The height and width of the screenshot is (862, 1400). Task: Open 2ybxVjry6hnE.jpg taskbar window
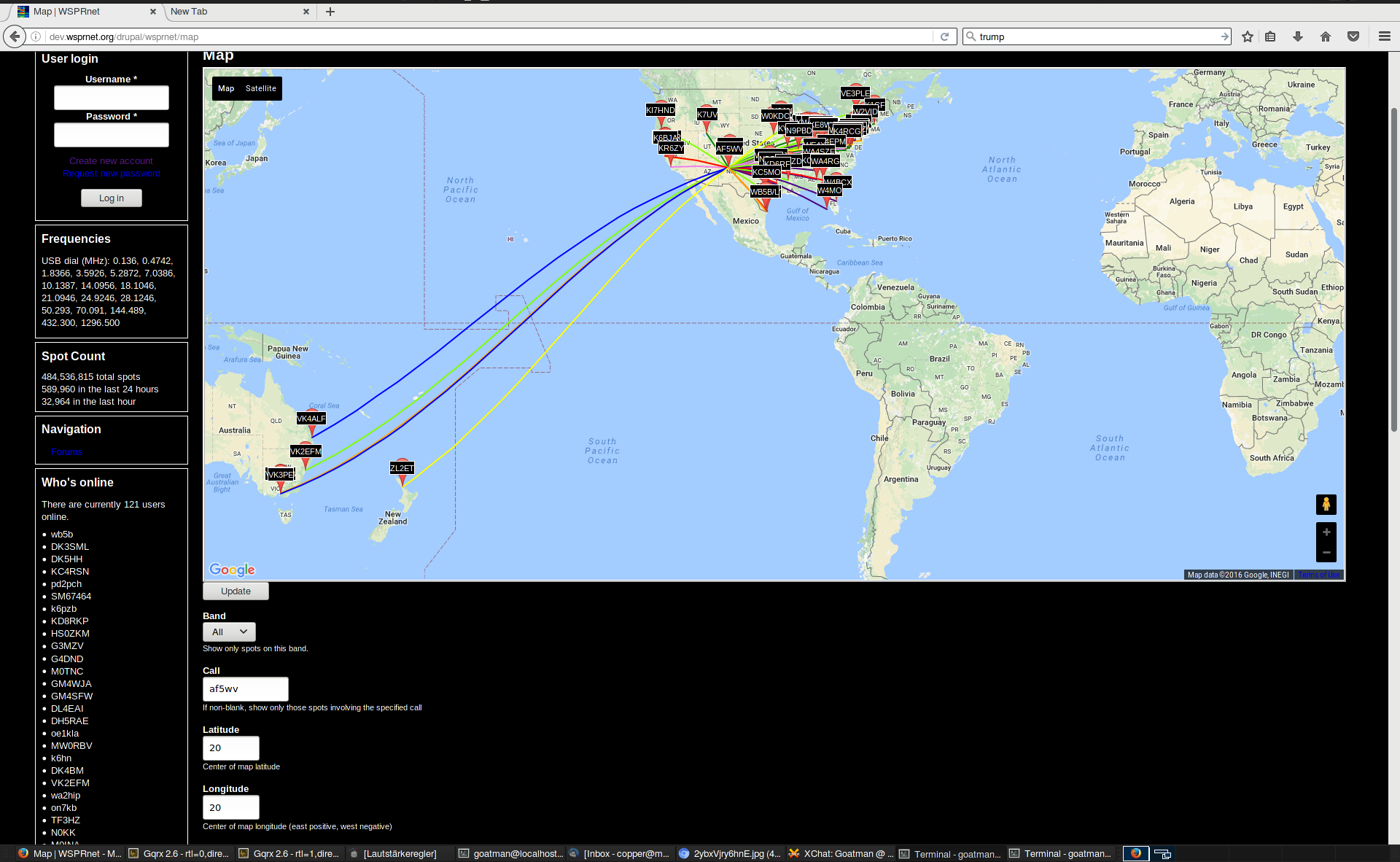[729, 853]
